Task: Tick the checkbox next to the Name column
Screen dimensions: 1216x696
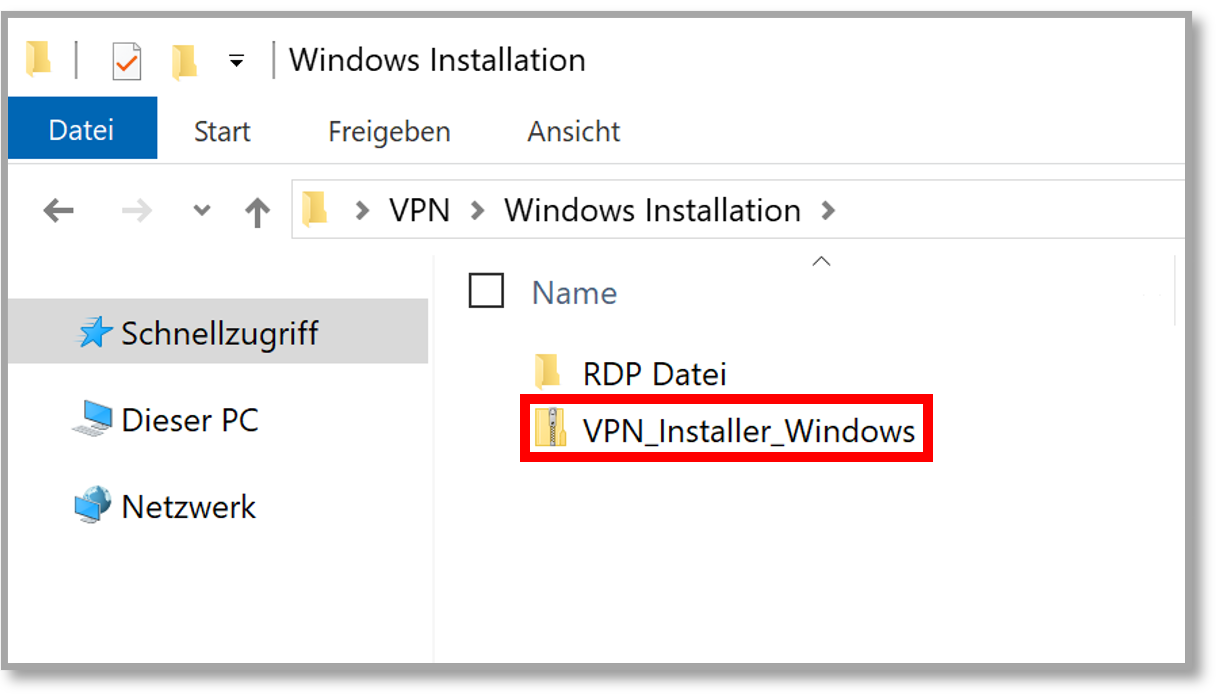Action: coord(486,291)
